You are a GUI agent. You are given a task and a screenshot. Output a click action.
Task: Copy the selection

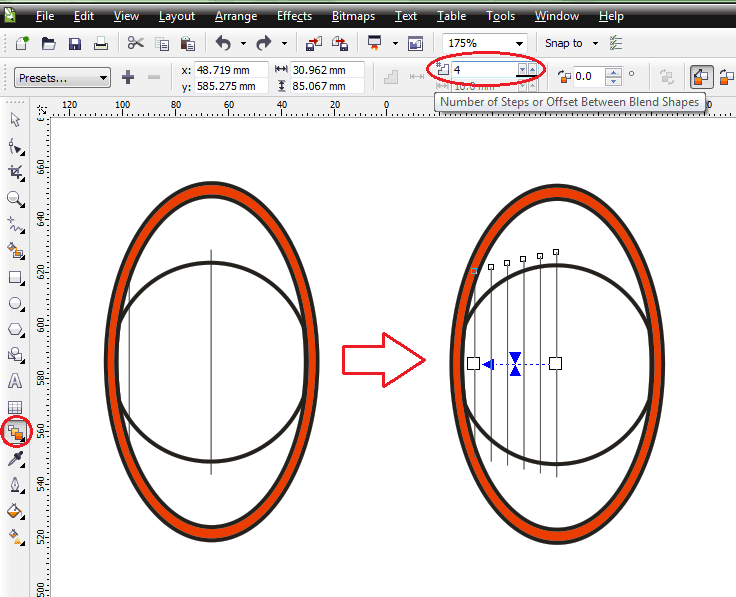pyautogui.click(x=162, y=44)
